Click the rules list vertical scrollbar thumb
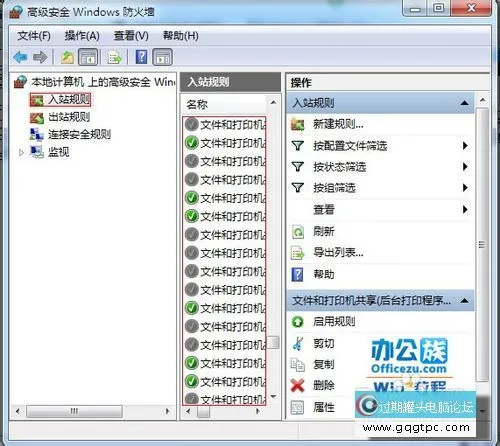The width and height of the screenshot is (500, 446). (x=274, y=342)
